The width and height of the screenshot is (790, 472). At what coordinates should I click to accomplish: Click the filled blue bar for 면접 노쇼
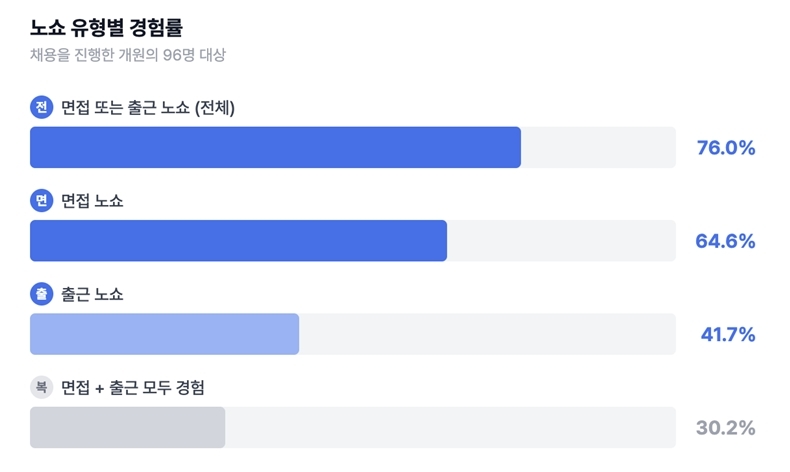click(238, 240)
